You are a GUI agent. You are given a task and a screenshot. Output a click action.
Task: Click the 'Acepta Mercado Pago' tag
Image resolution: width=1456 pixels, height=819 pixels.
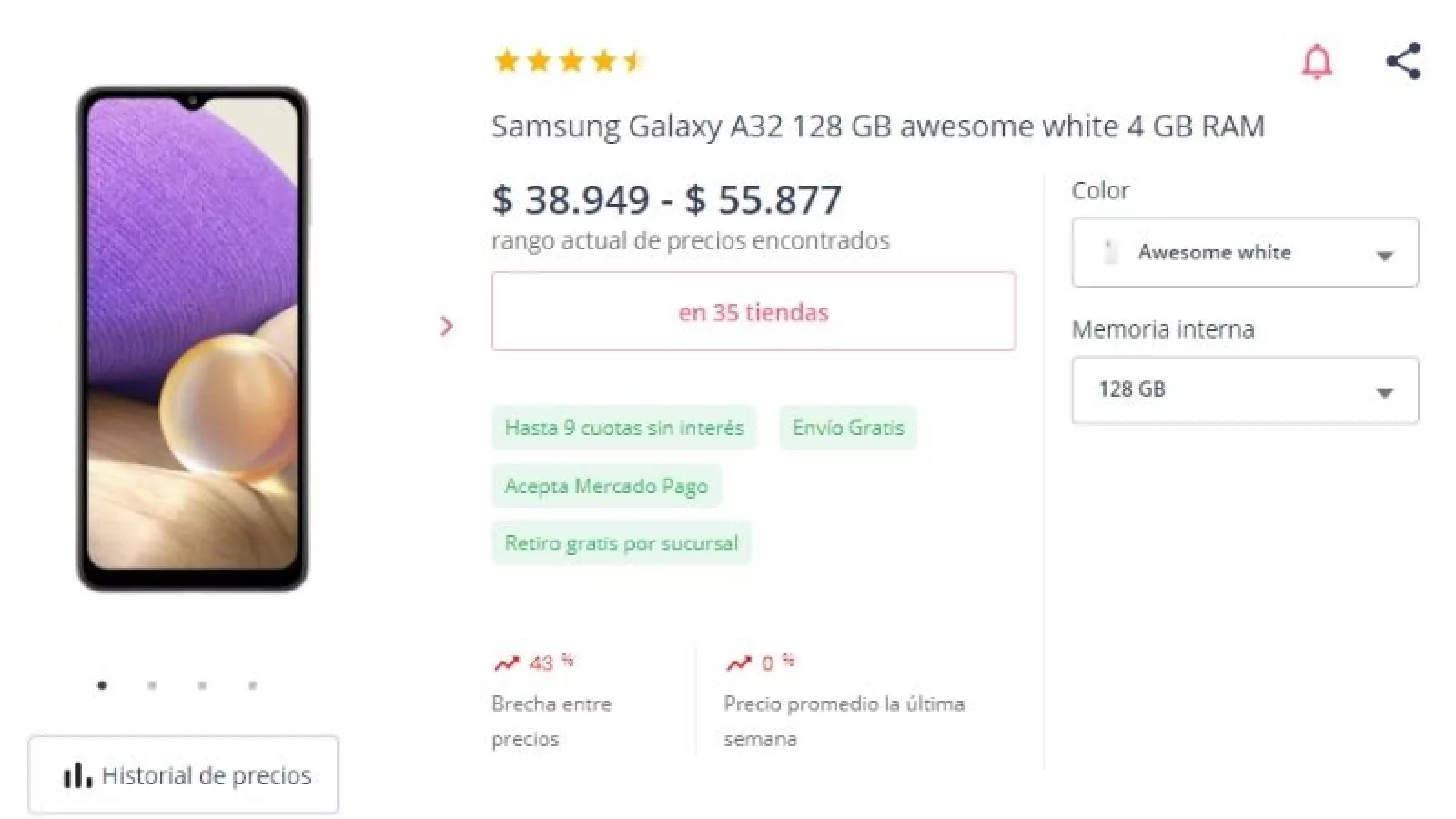pyautogui.click(x=606, y=486)
